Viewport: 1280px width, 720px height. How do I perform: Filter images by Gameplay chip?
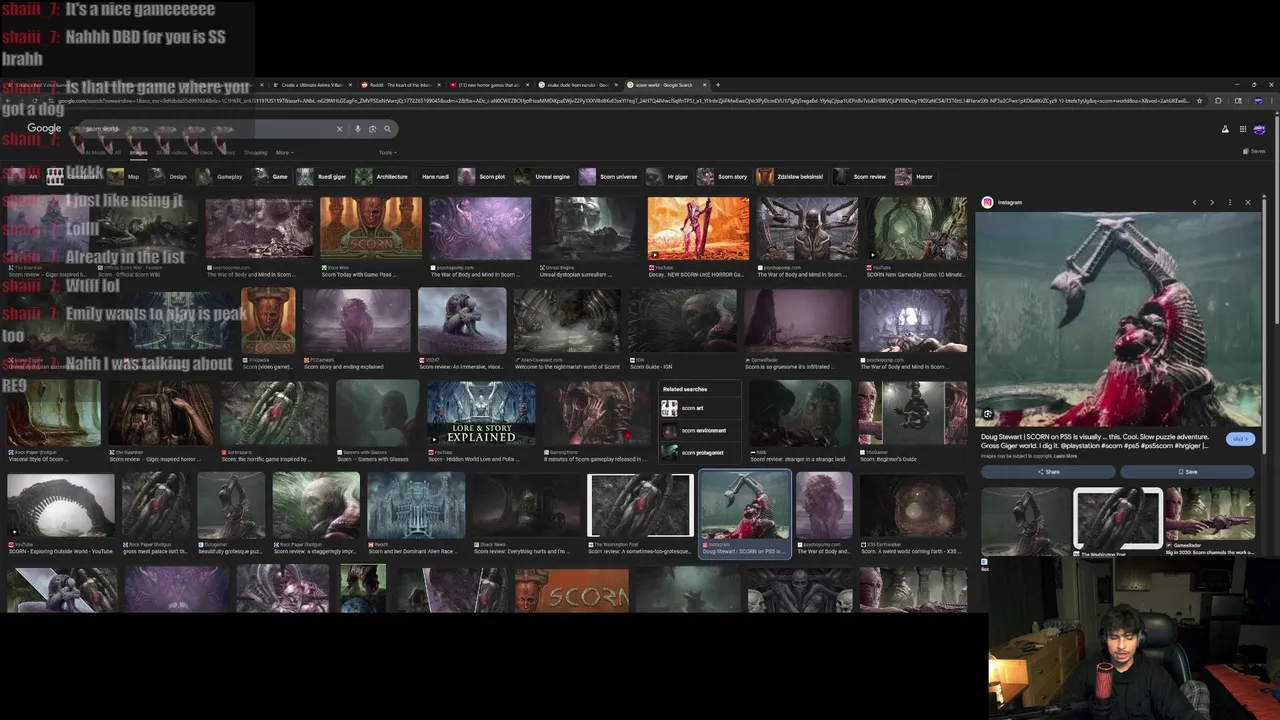click(x=220, y=177)
